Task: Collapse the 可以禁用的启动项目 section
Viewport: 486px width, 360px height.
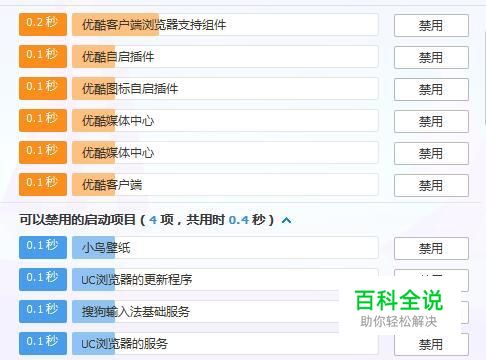Action: tap(286, 220)
